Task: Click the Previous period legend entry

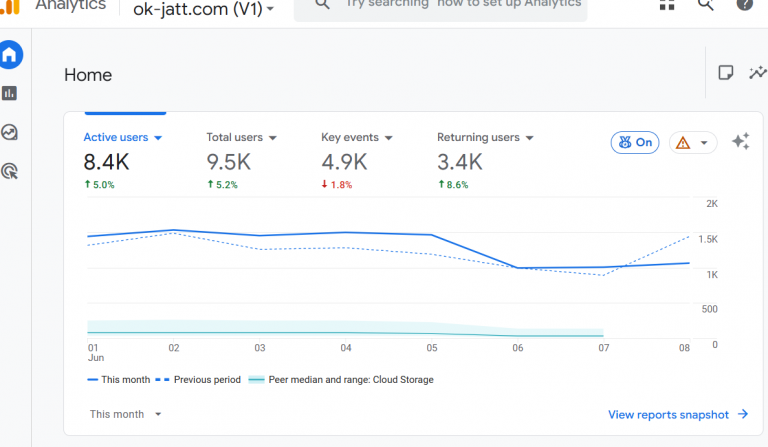Action: coord(198,380)
